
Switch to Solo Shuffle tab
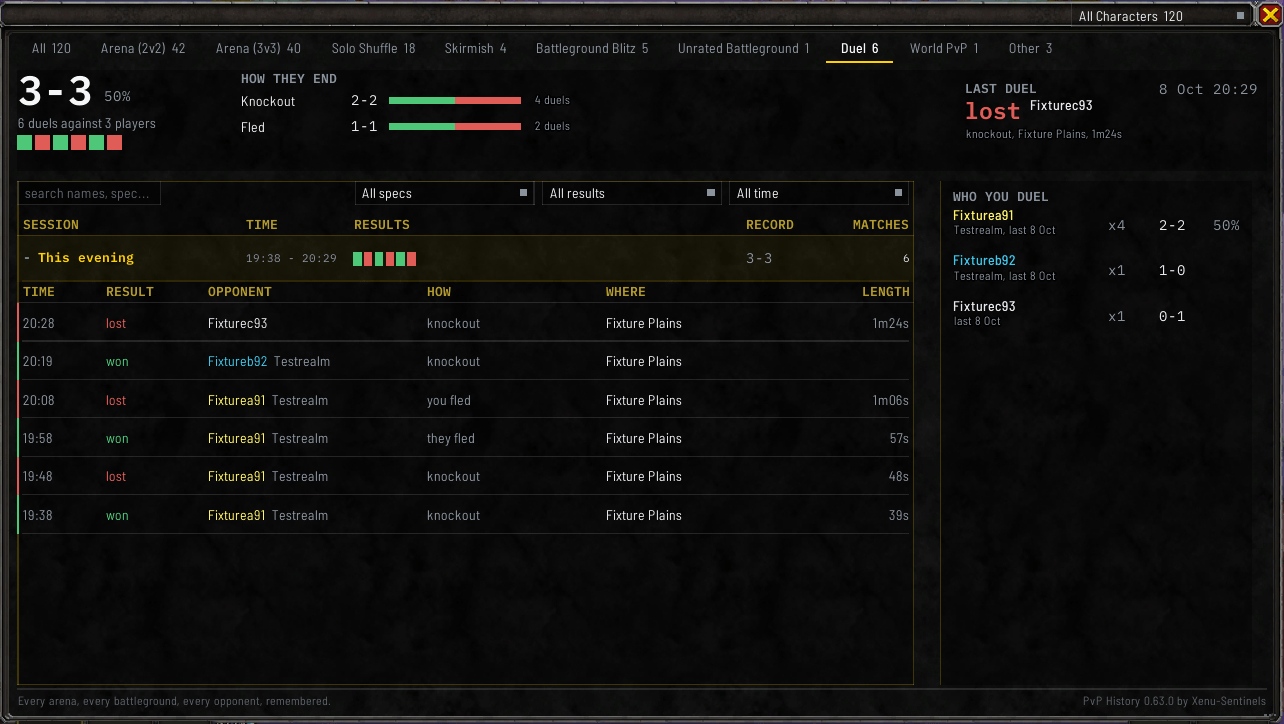tap(373, 48)
